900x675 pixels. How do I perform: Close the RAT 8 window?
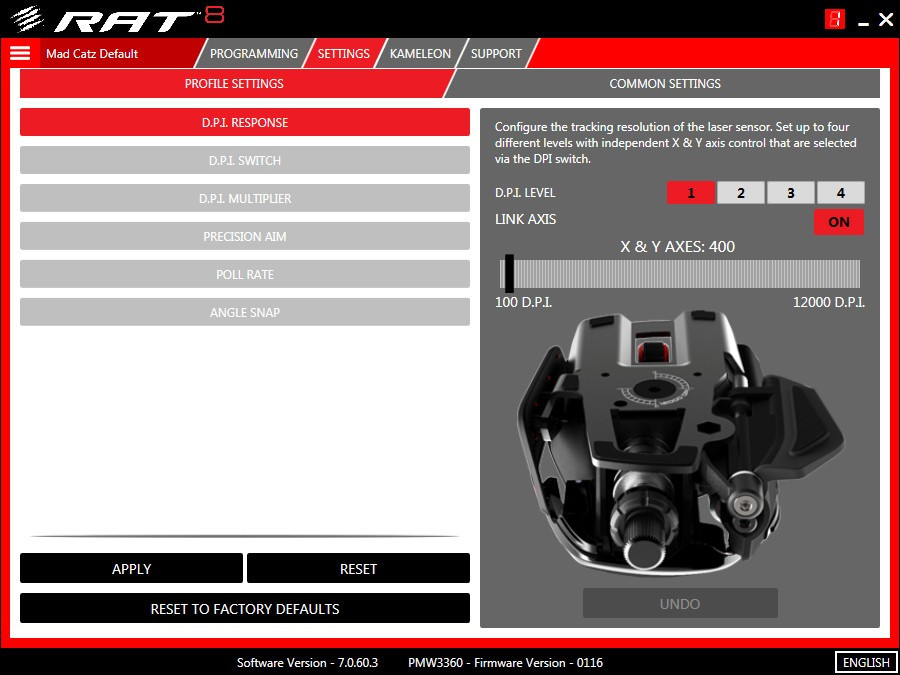886,20
